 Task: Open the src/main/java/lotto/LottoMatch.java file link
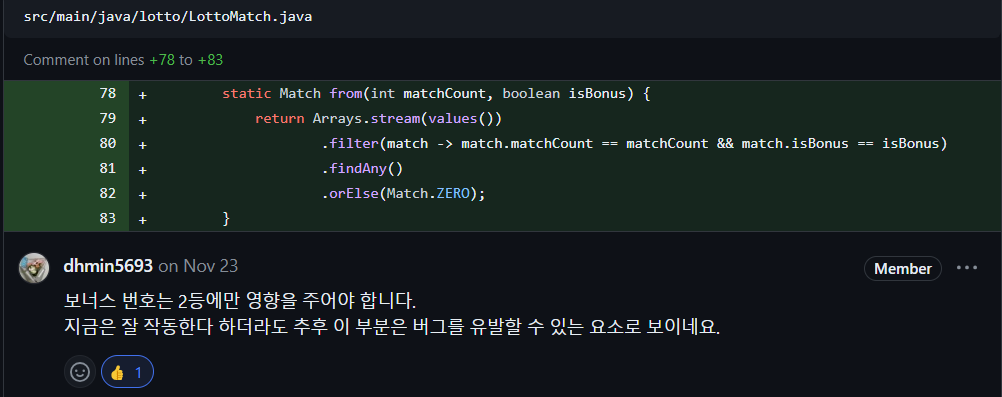click(x=168, y=17)
